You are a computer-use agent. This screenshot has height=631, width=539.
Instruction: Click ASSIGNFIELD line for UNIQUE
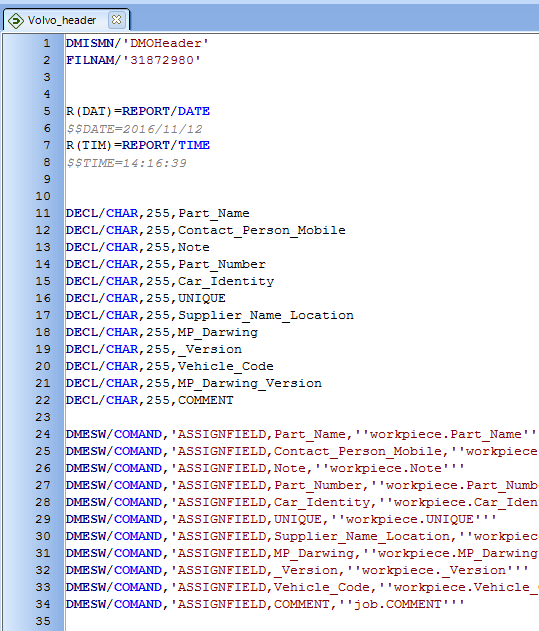pyautogui.click(x=281, y=519)
